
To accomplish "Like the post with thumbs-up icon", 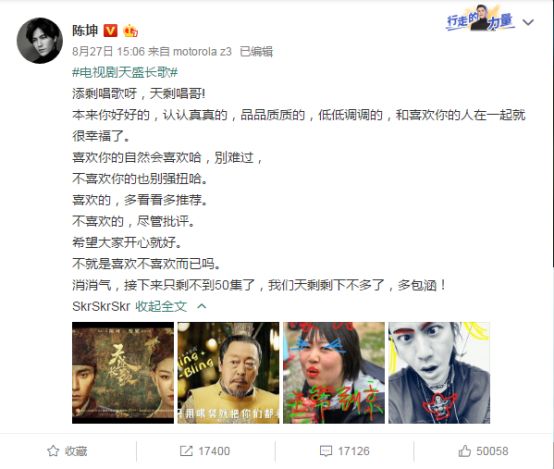I will coord(464,451).
